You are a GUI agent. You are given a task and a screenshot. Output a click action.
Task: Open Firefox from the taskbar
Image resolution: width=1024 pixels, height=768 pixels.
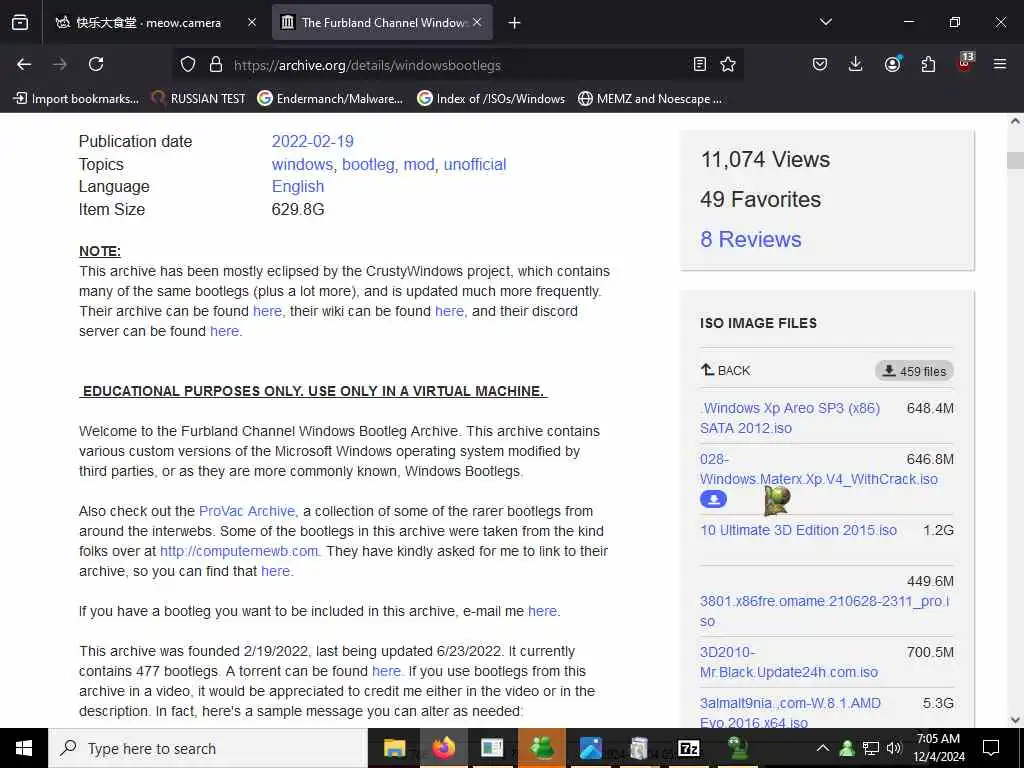pos(443,748)
